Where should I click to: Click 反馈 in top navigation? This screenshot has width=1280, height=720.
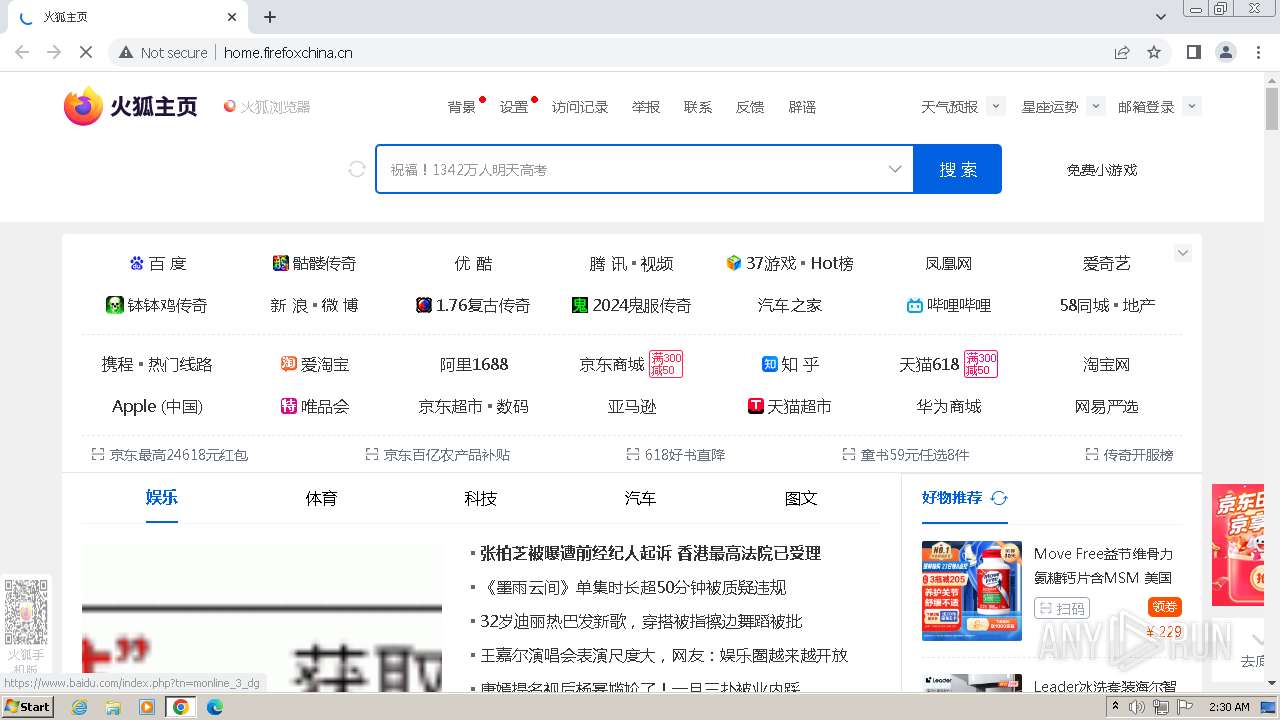point(750,107)
